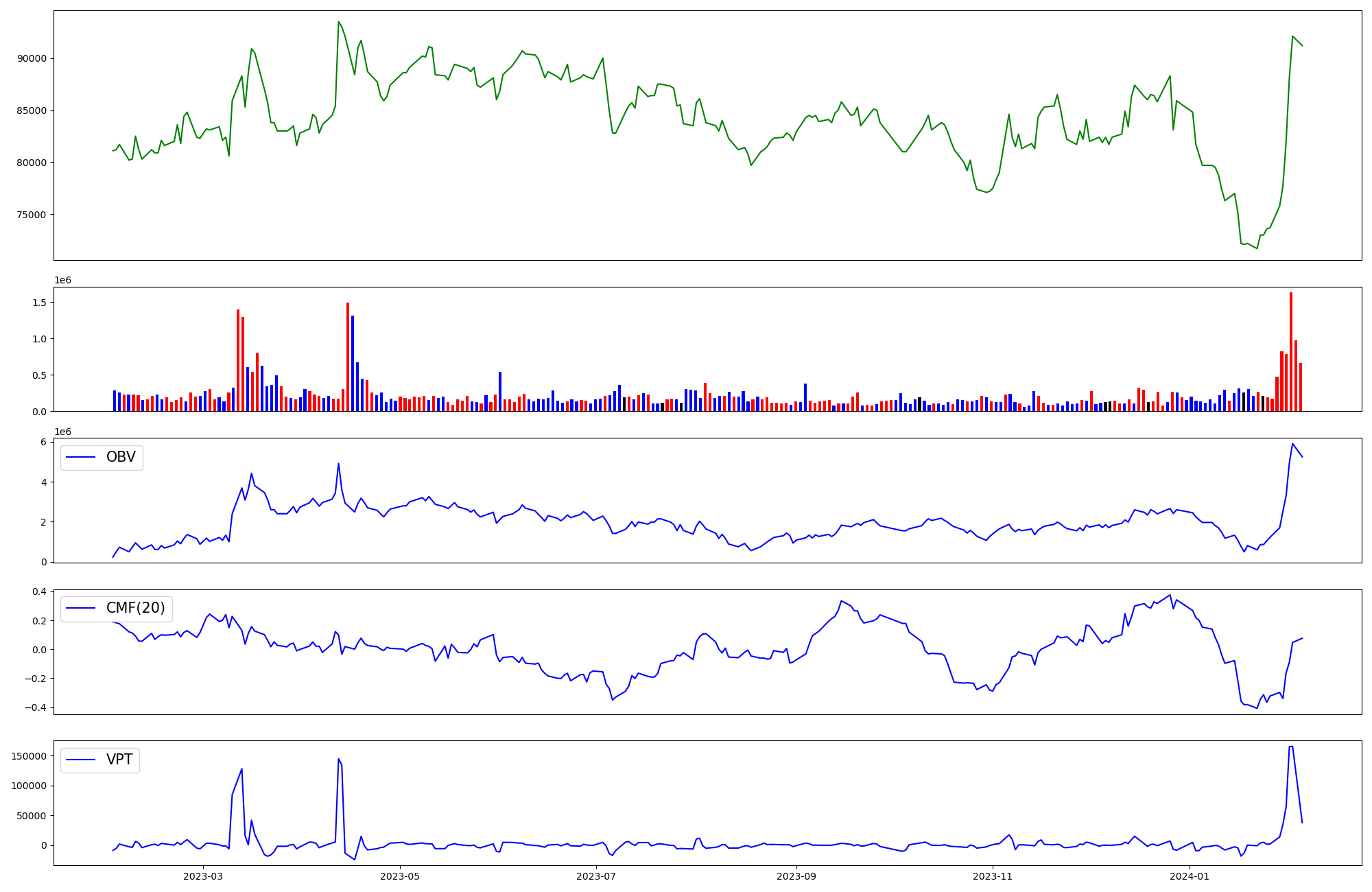This screenshot has width=1372, height=892.
Task: Click the 85000 price axis tick label
Action: [x=32, y=110]
